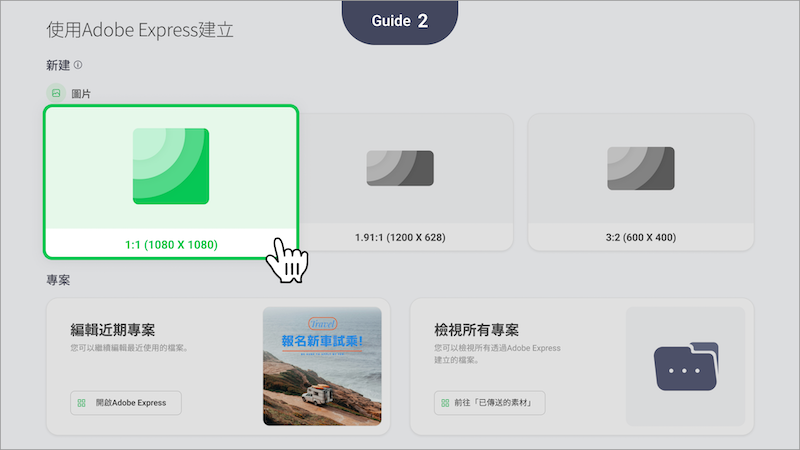Click grid icon inside 前往「已傳送的素材」 button
Image resolution: width=800 pixels, height=450 pixels.
point(445,404)
